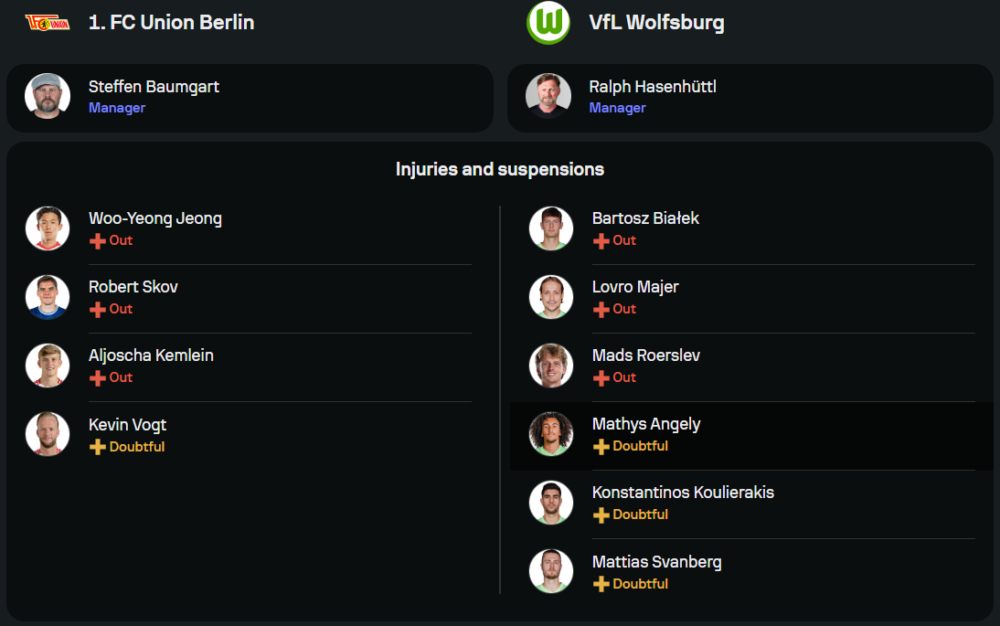Click Konstantinos Koulierakis's player avatar
The width and height of the screenshot is (1000, 626).
[x=551, y=503]
